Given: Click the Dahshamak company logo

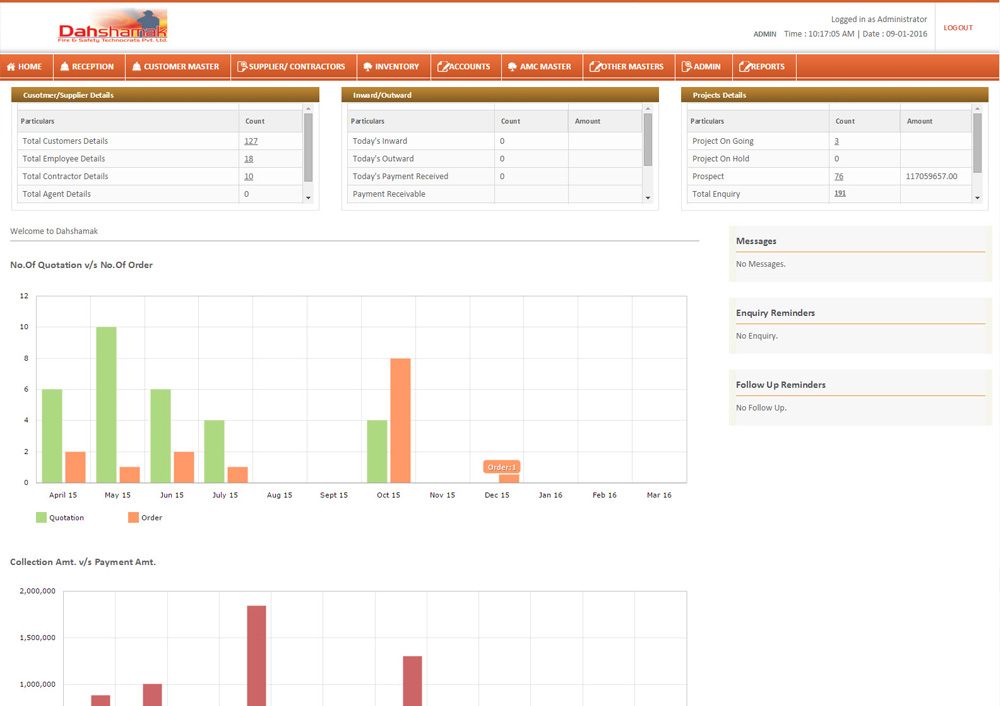Looking at the screenshot, I should (112, 26).
